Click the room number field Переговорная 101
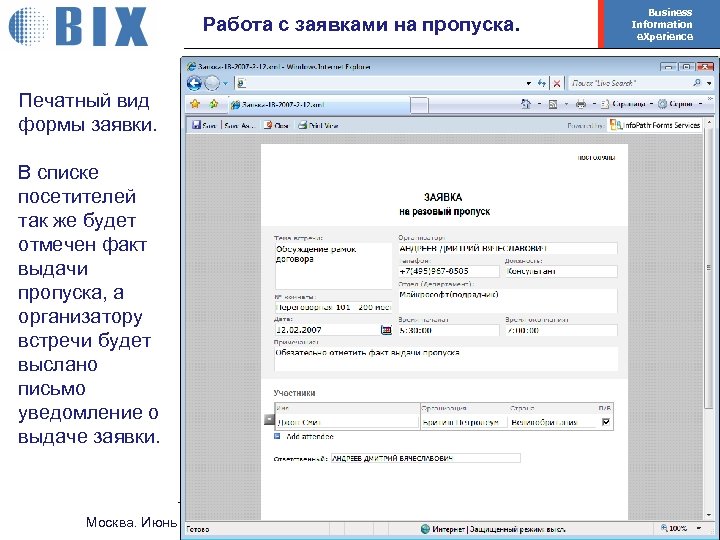720x540 pixels. coord(333,307)
